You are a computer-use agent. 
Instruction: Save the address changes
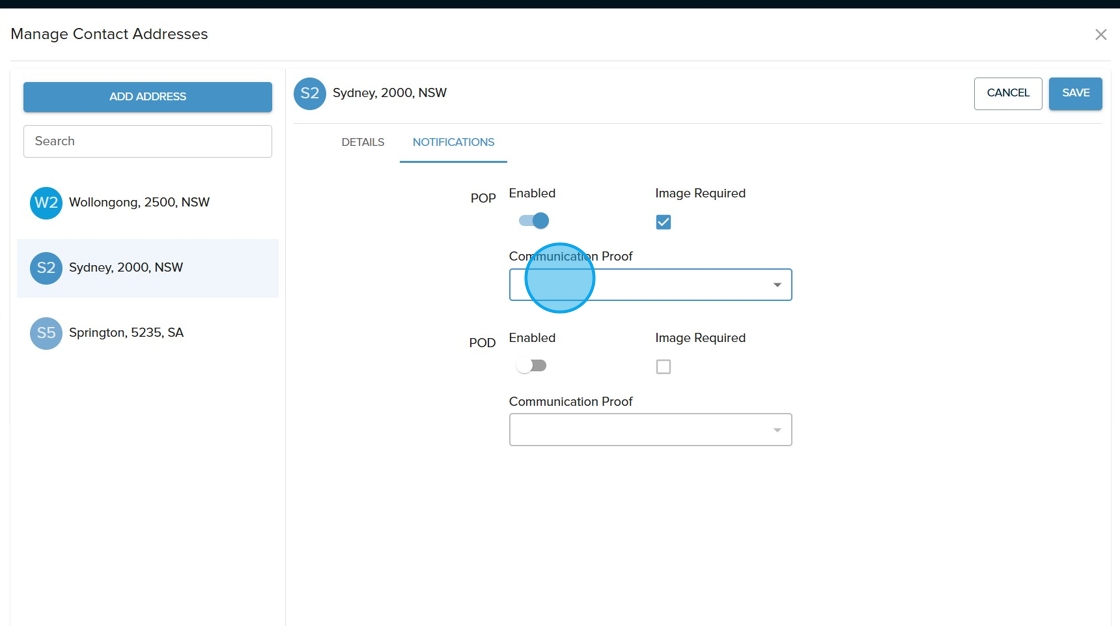(x=1075, y=93)
